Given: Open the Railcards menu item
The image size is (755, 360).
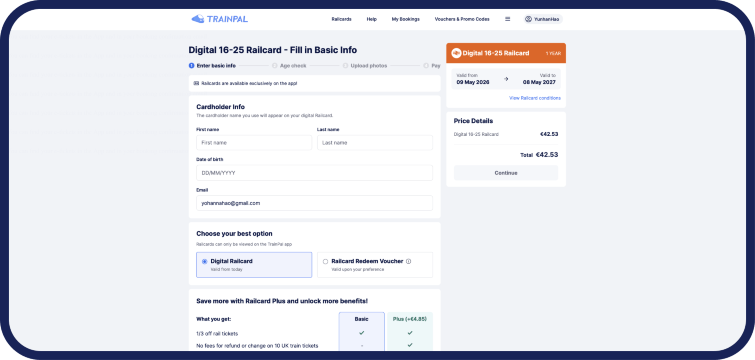Looking at the screenshot, I should click(x=341, y=19).
